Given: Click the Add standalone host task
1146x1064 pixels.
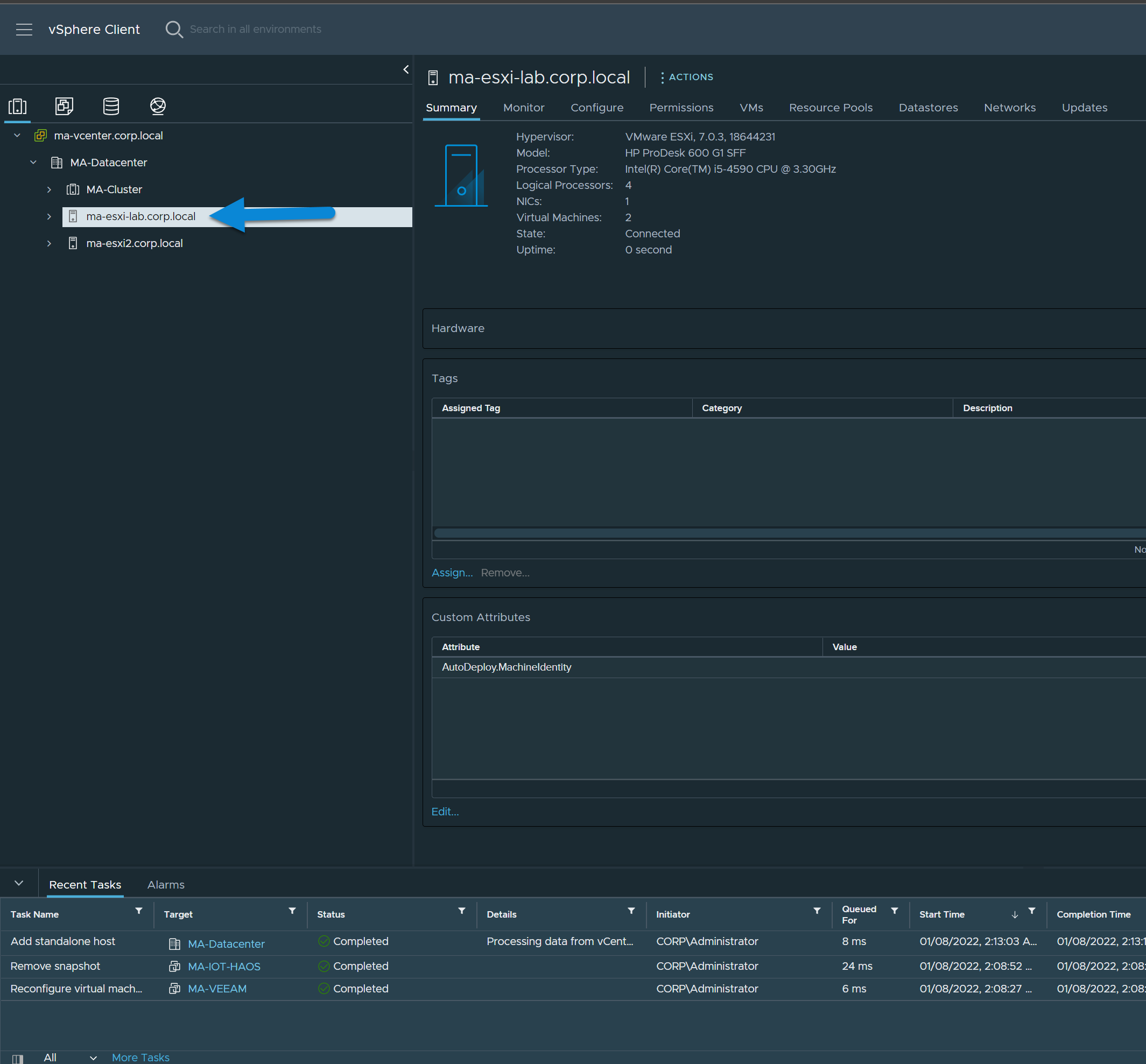Looking at the screenshot, I should tap(63, 942).
